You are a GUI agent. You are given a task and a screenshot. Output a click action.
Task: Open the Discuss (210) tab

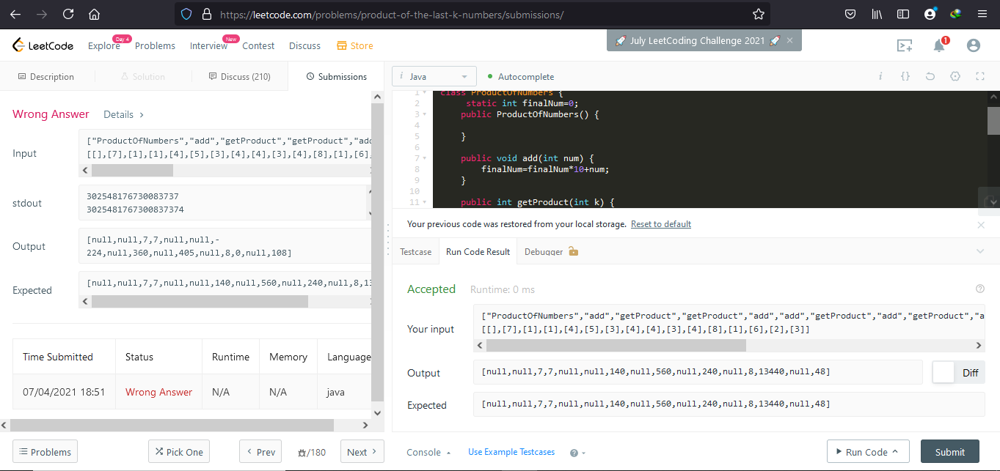[x=240, y=76]
